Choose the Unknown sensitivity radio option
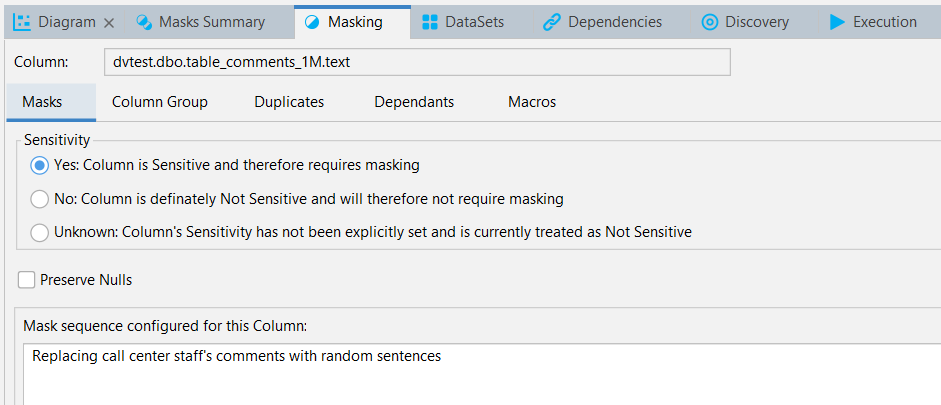The height and width of the screenshot is (405, 941). click(40, 232)
